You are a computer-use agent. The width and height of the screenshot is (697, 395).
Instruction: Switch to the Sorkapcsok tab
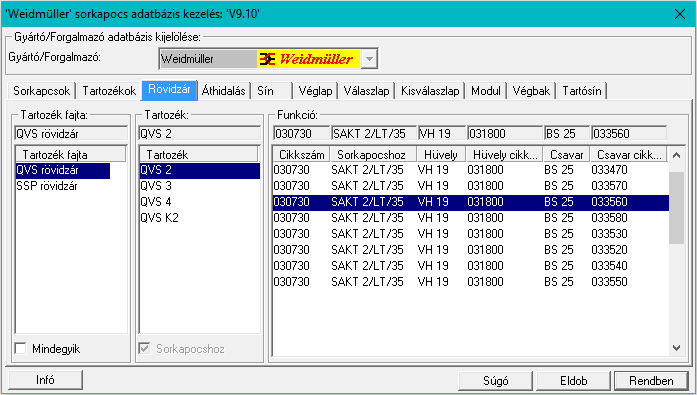(41, 91)
